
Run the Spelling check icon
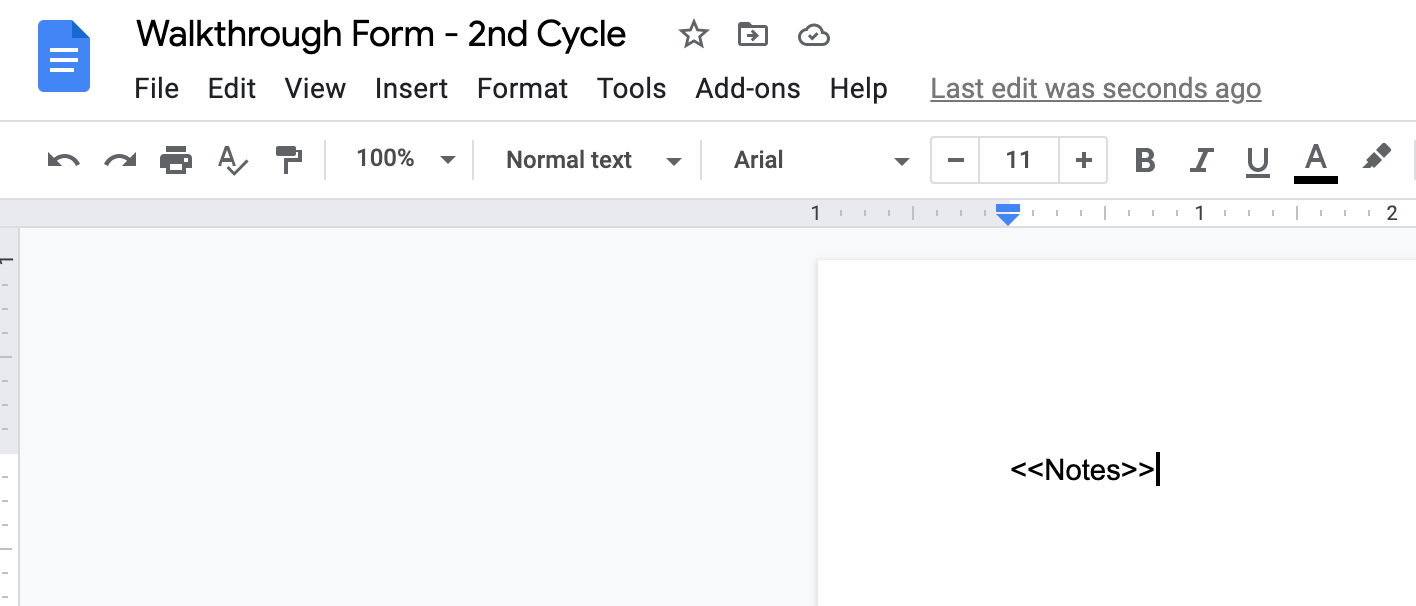[x=232, y=160]
